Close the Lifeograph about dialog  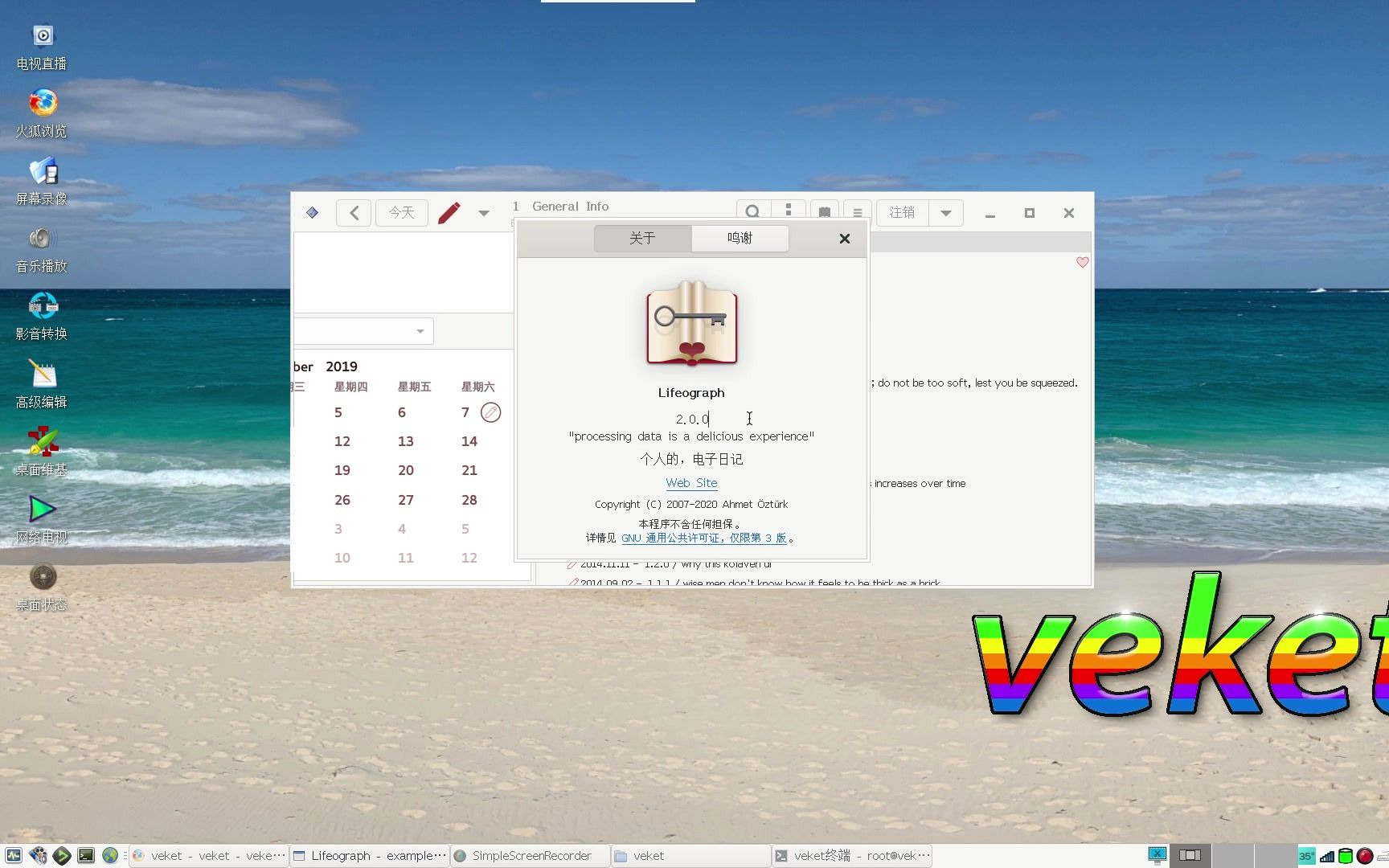click(845, 239)
